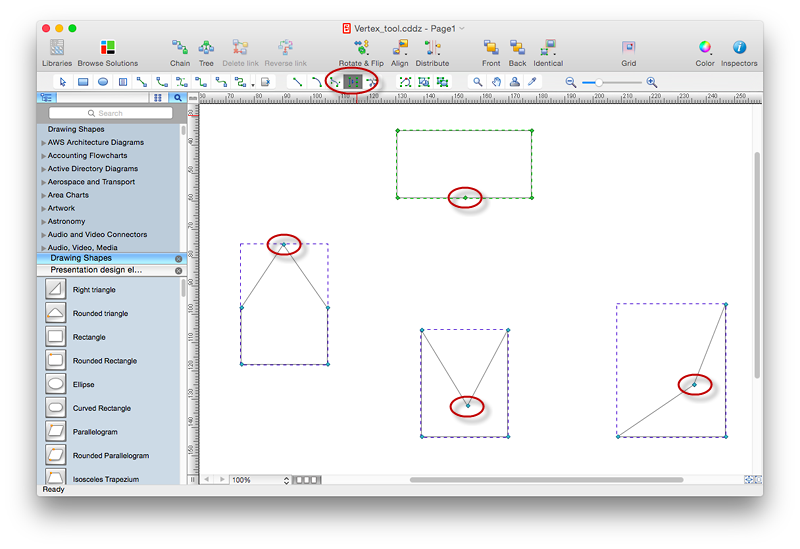Image resolution: width=800 pixels, height=549 pixels.
Task: Open document title dropdown chevron
Action: coord(462,28)
